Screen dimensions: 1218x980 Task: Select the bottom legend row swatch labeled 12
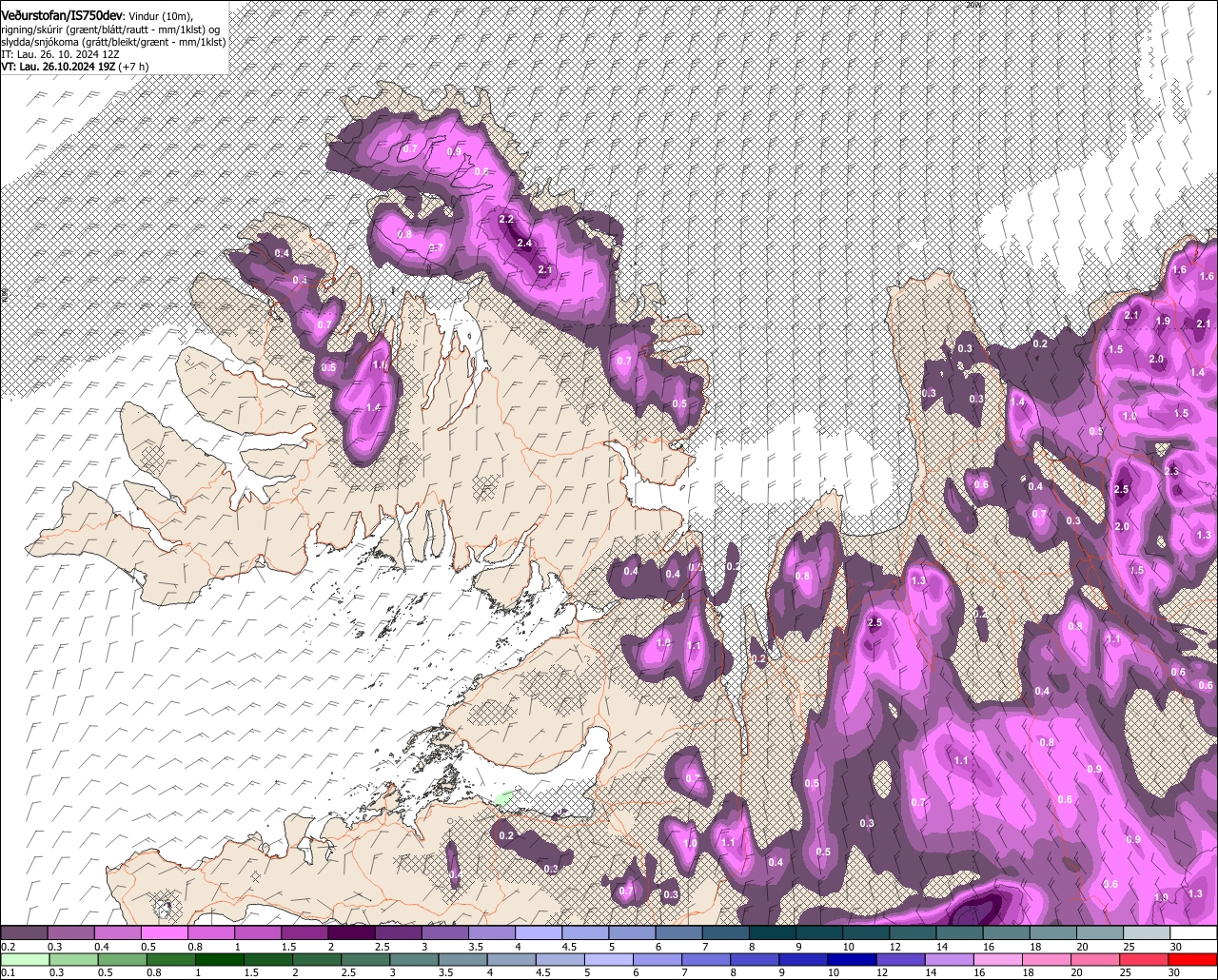coord(901,959)
